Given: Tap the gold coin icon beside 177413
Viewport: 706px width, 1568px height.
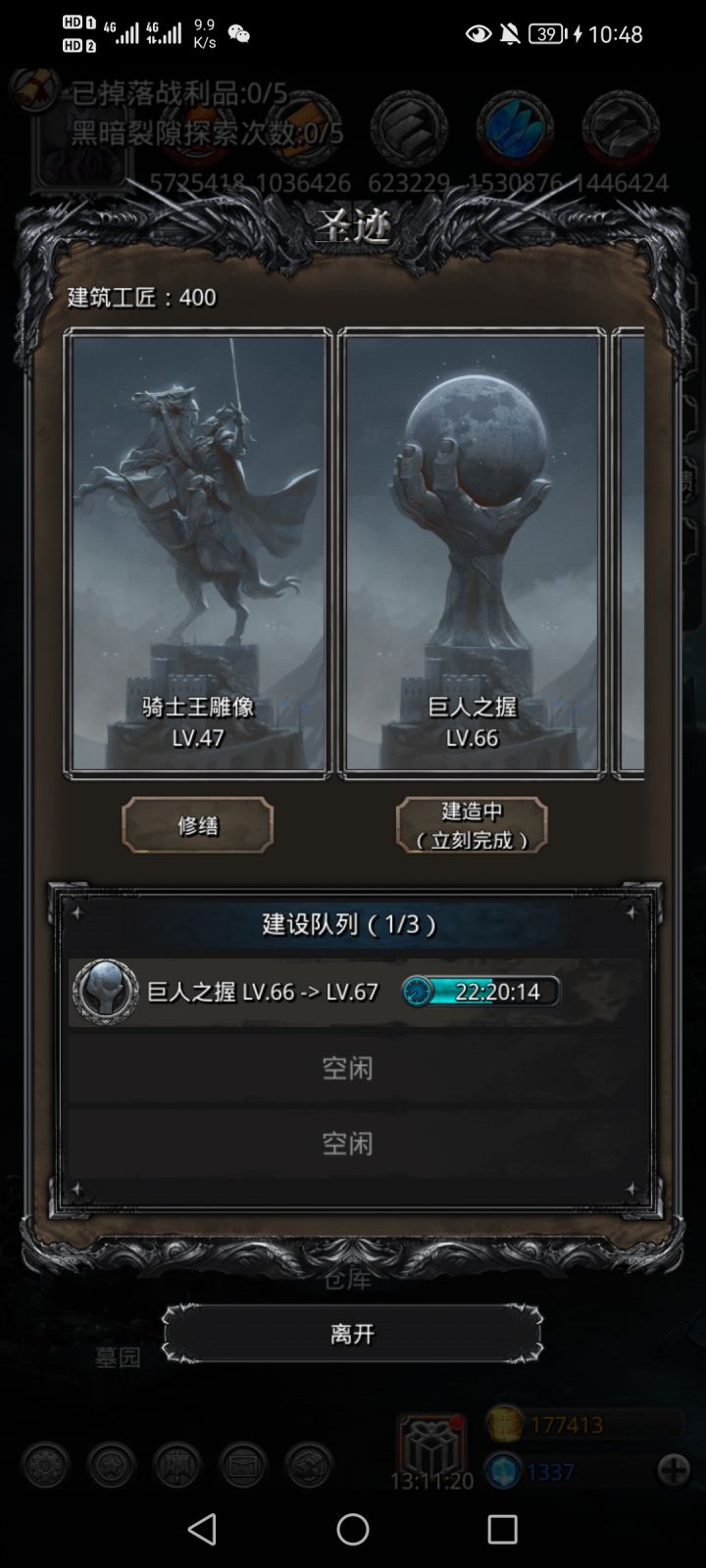Looking at the screenshot, I should (504, 1424).
